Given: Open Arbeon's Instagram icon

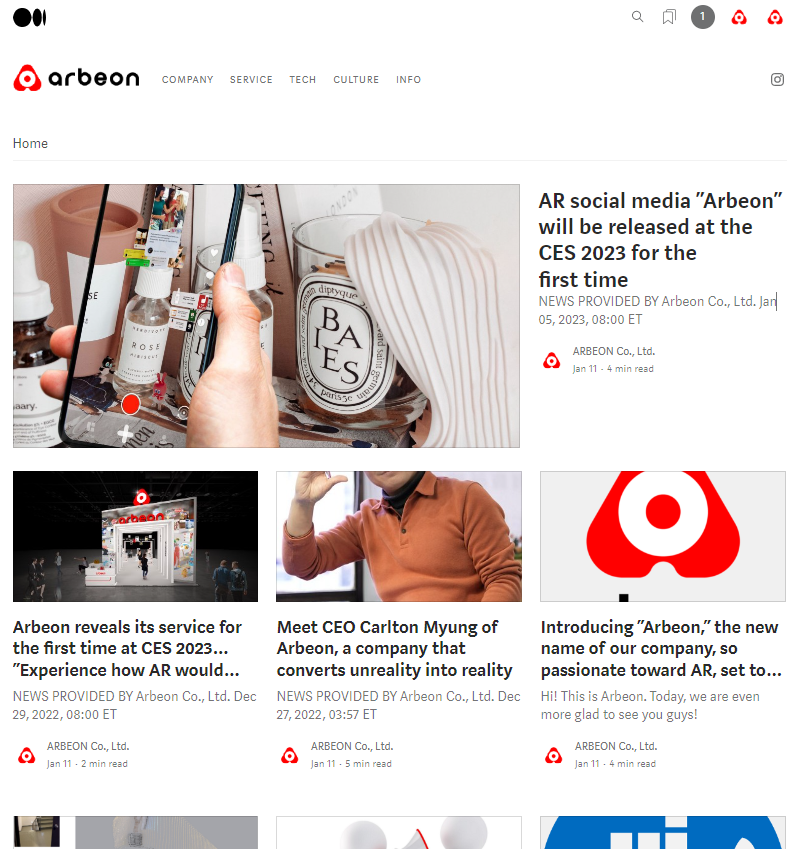Looking at the screenshot, I should coord(777,80).
